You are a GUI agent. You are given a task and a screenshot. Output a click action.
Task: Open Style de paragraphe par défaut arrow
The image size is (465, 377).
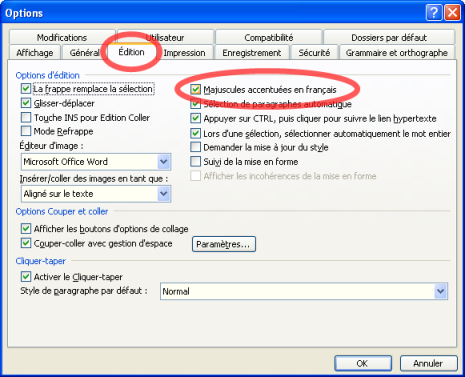coord(440,291)
